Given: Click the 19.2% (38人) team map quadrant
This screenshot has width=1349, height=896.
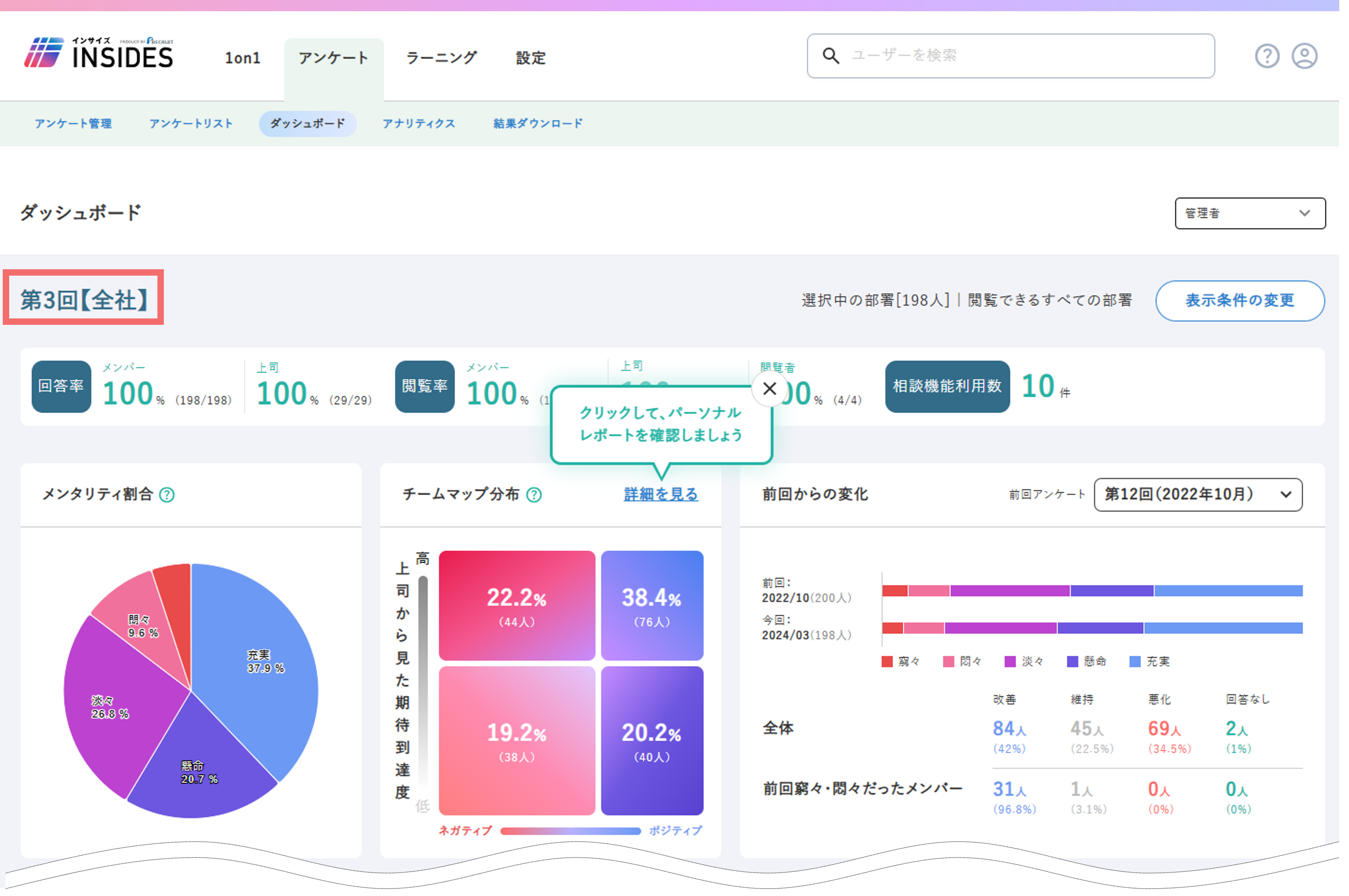Looking at the screenshot, I should pos(517,740).
